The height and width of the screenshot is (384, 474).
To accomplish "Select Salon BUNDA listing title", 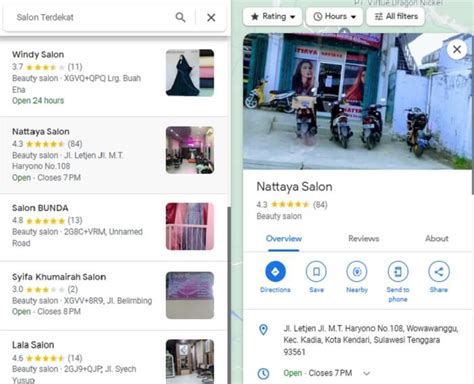I will (40, 208).
